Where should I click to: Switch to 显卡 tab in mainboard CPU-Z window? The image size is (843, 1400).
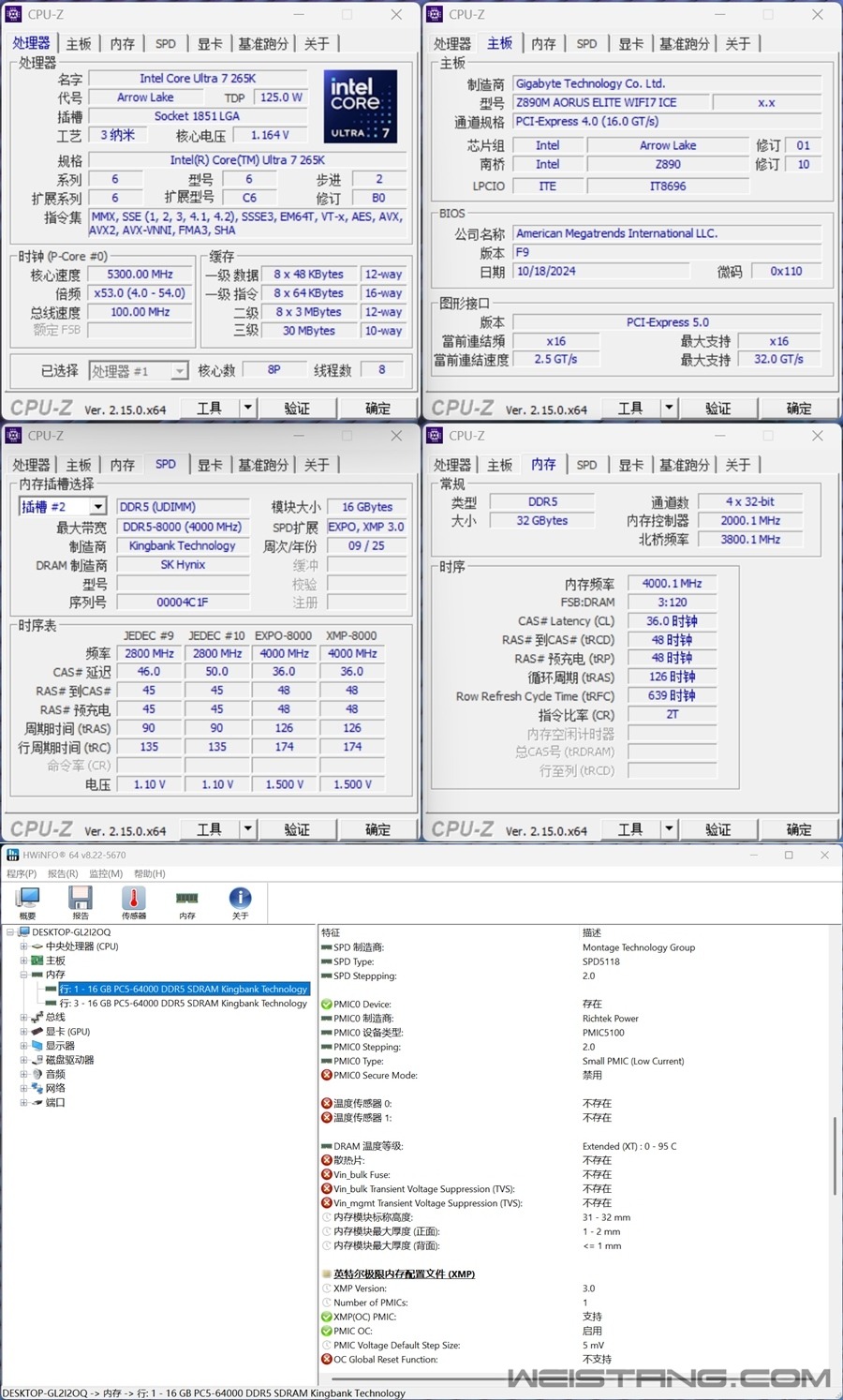click(x=630, y=44)
